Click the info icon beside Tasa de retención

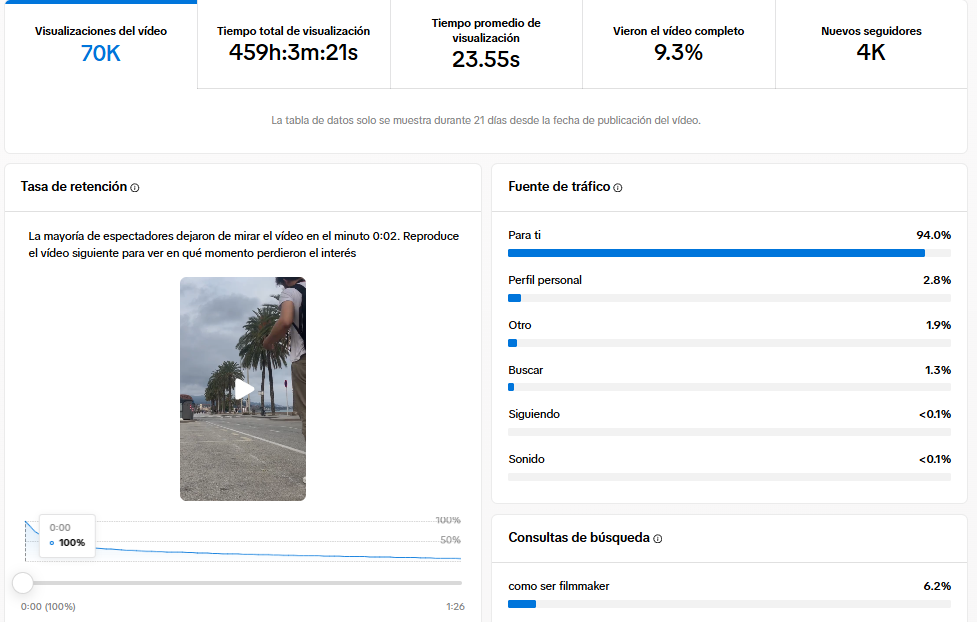point(135,187)
